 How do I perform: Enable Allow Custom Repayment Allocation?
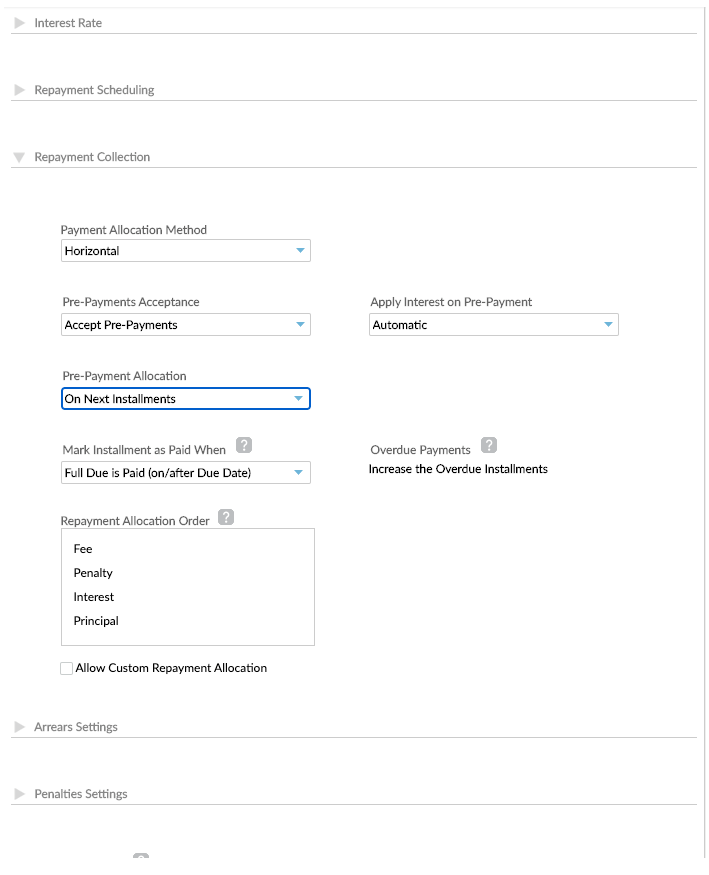[66, 668]
